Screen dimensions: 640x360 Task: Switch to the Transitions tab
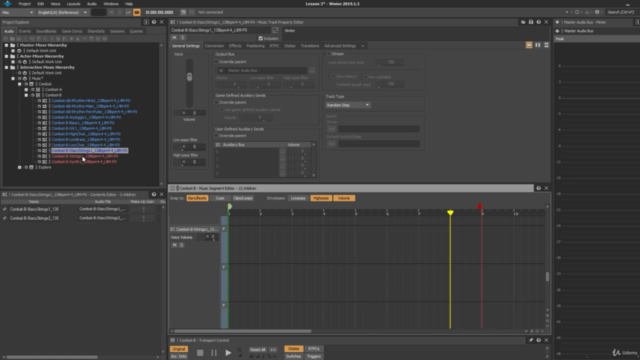coord(310,46)
